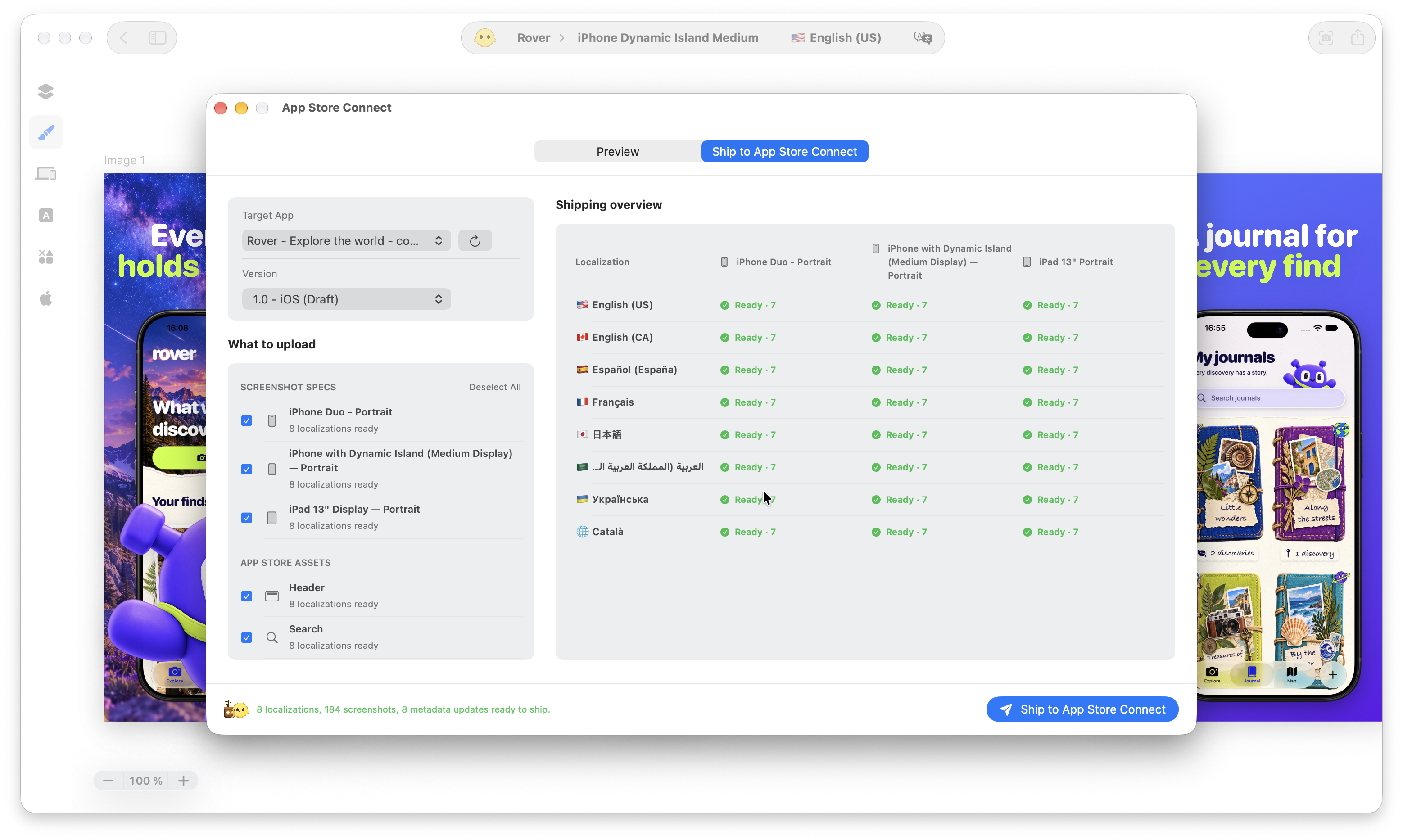Click the Header asset icon
The image size is (1403, 840).
coord(272,596)
